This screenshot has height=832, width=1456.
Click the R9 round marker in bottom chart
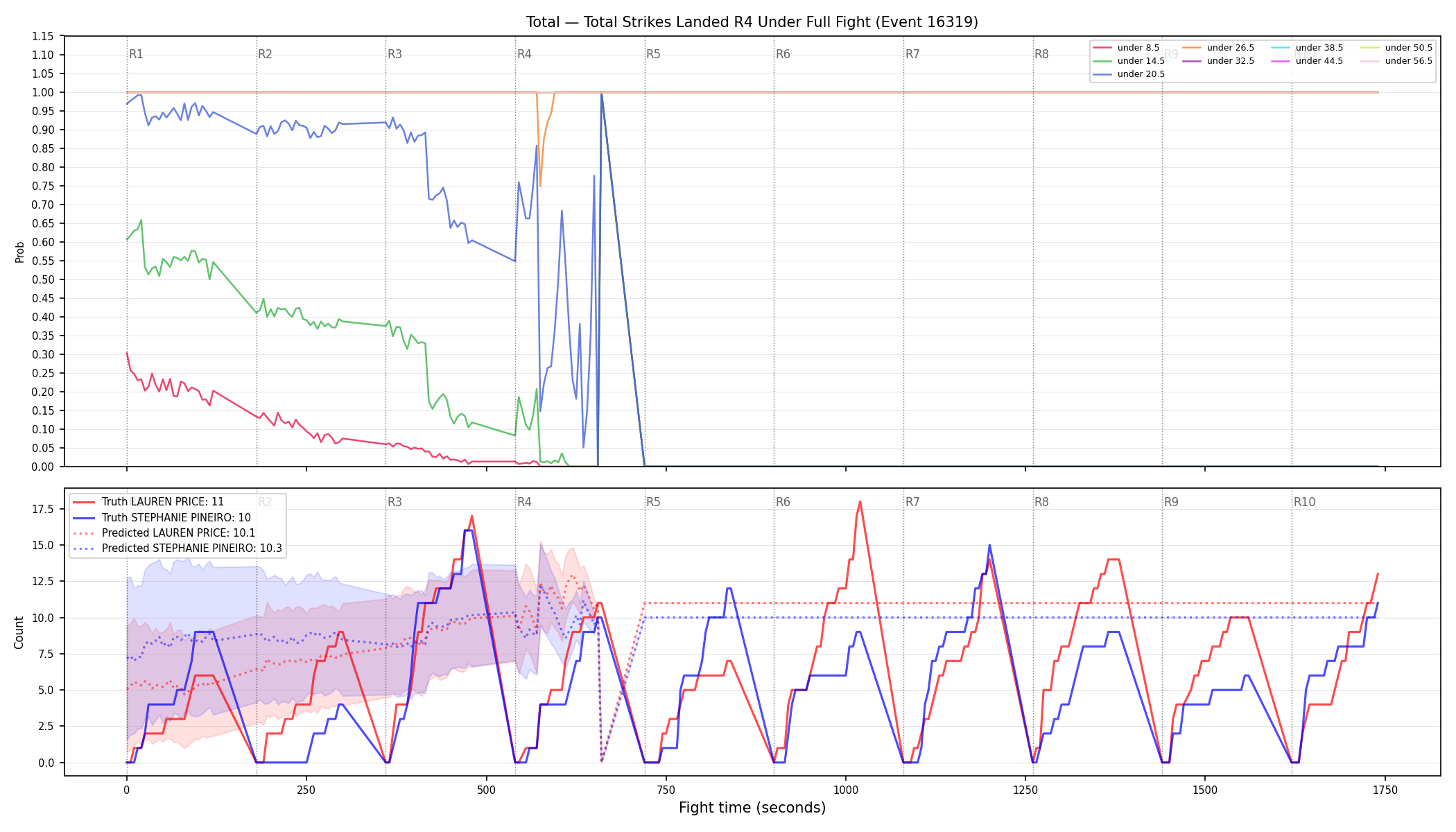[x=1171, y=502]
